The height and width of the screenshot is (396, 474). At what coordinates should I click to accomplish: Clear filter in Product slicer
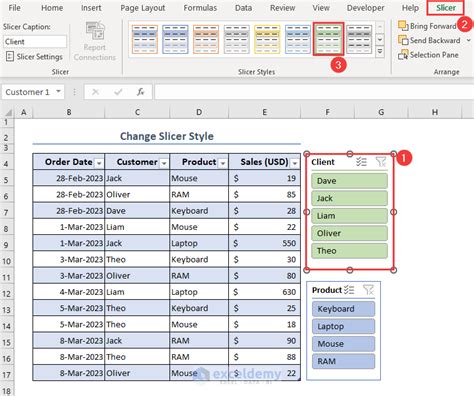368,290
